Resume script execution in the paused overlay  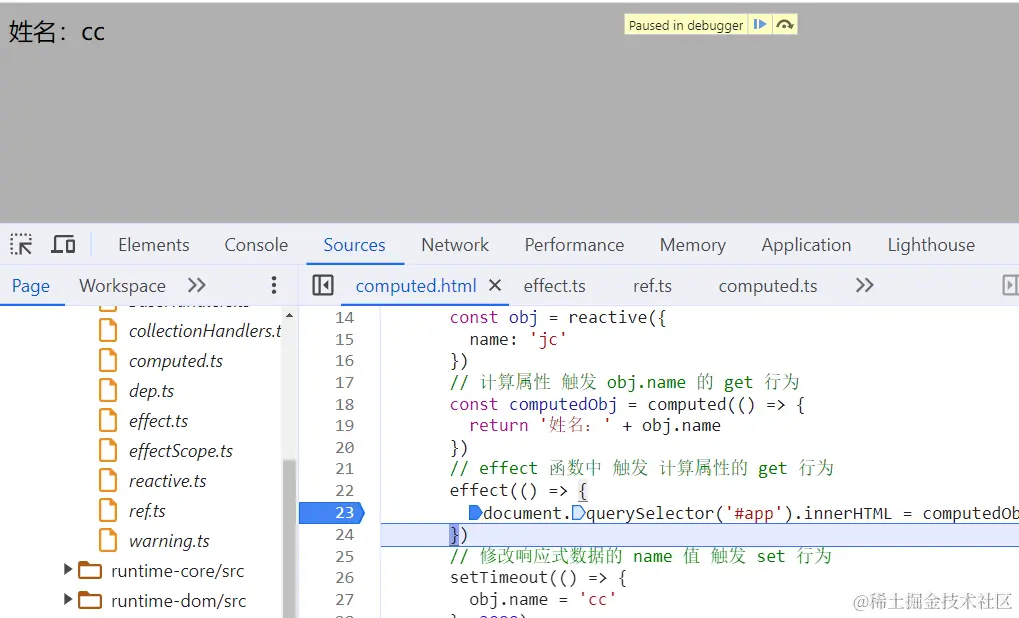[x=760, y=25]
